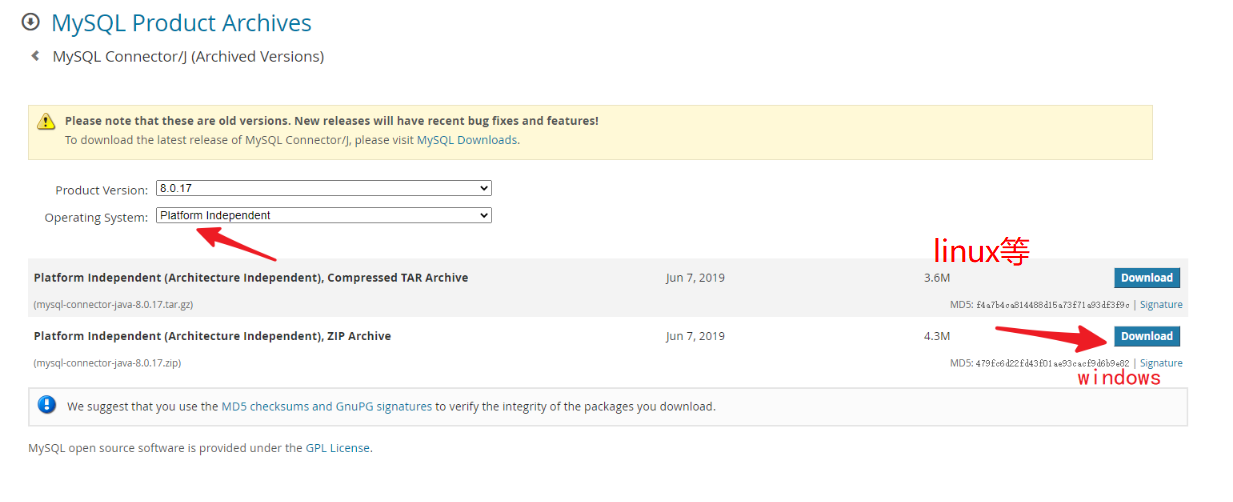This screenshot has width=1233, height=502.
Task: Open the Product Version dropdown
Action: coord(324,188)
